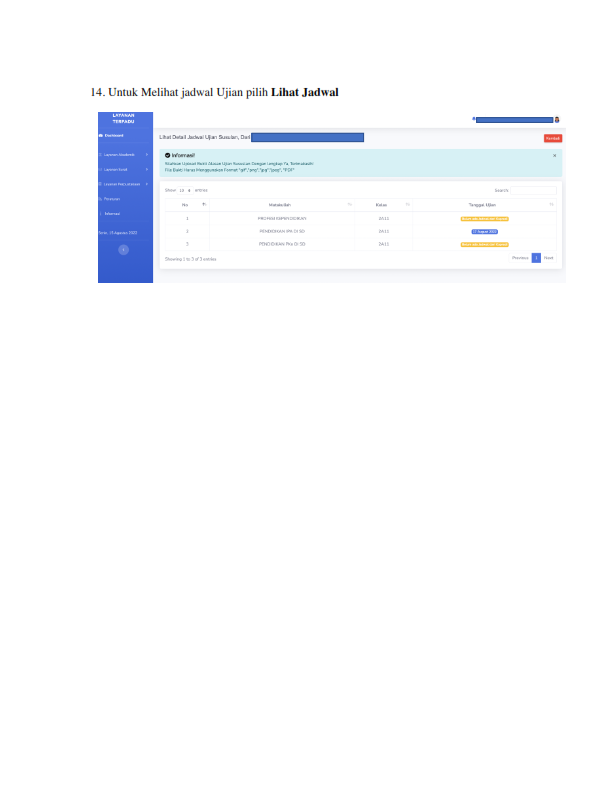
Task: Expand Layanan Perpustakaan sidebar menu
Action: (125, 184)
